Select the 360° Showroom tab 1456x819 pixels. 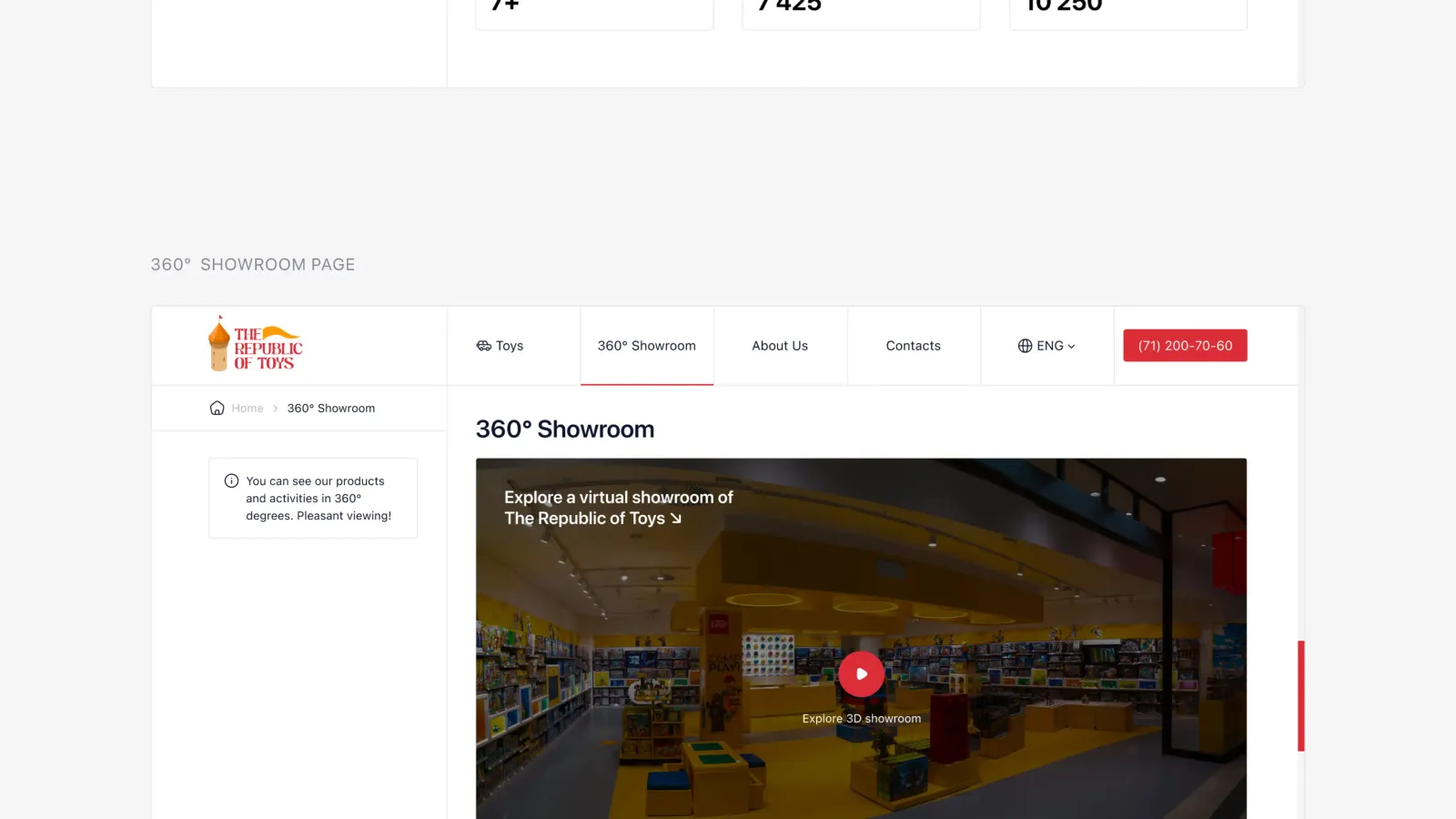(x=647, y=346)
